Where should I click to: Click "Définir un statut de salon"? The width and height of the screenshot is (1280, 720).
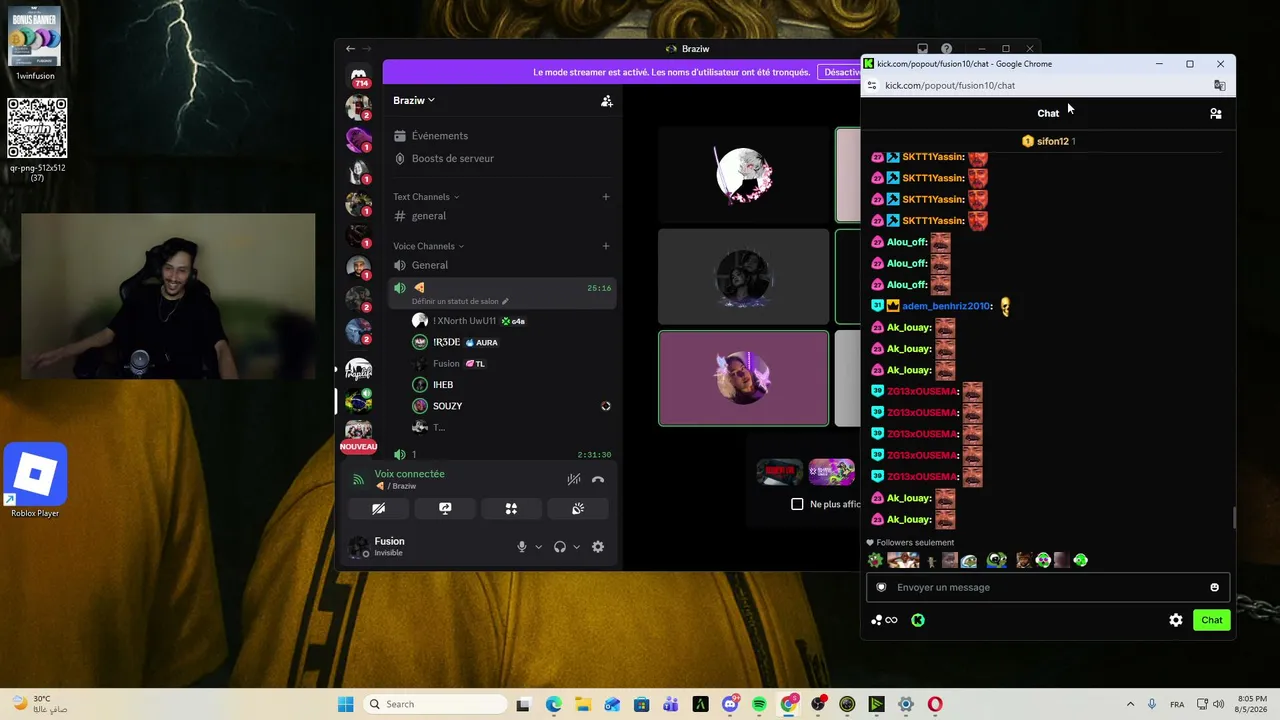460,301
